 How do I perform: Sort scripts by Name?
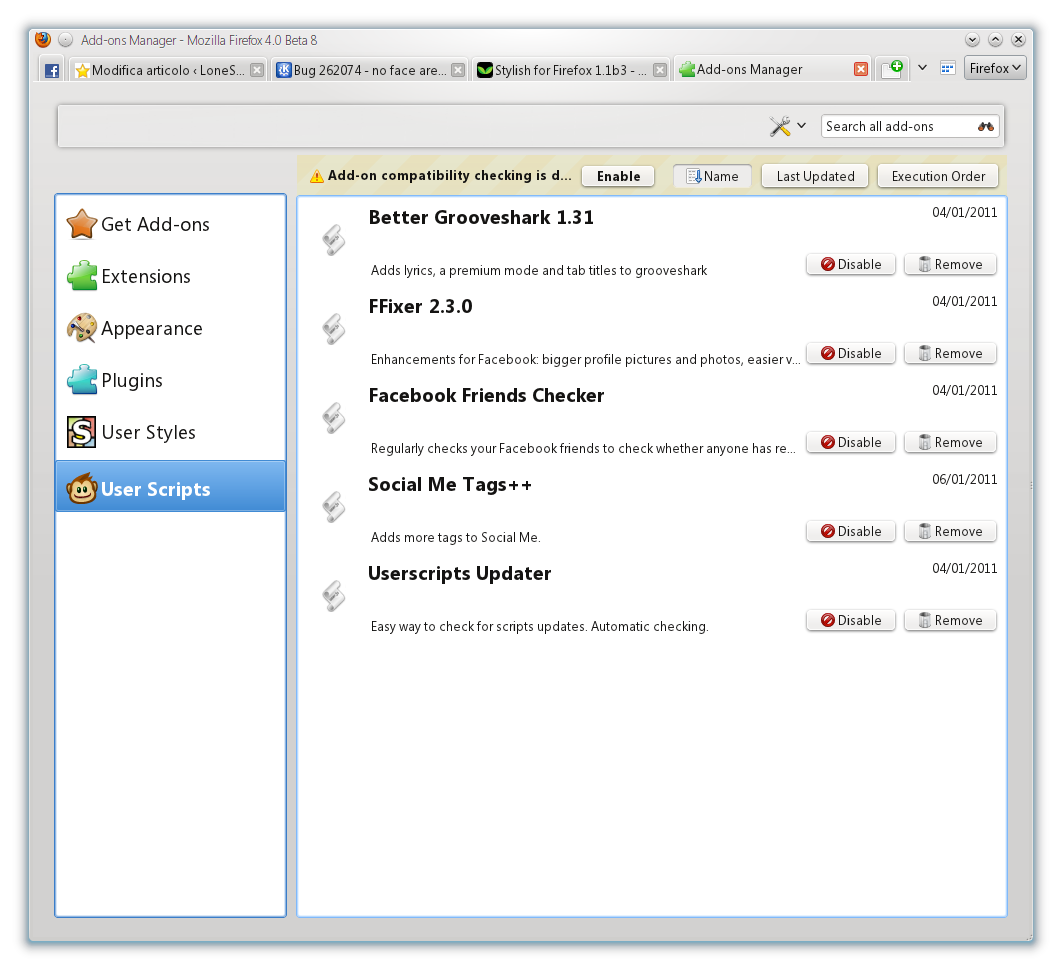712,176
